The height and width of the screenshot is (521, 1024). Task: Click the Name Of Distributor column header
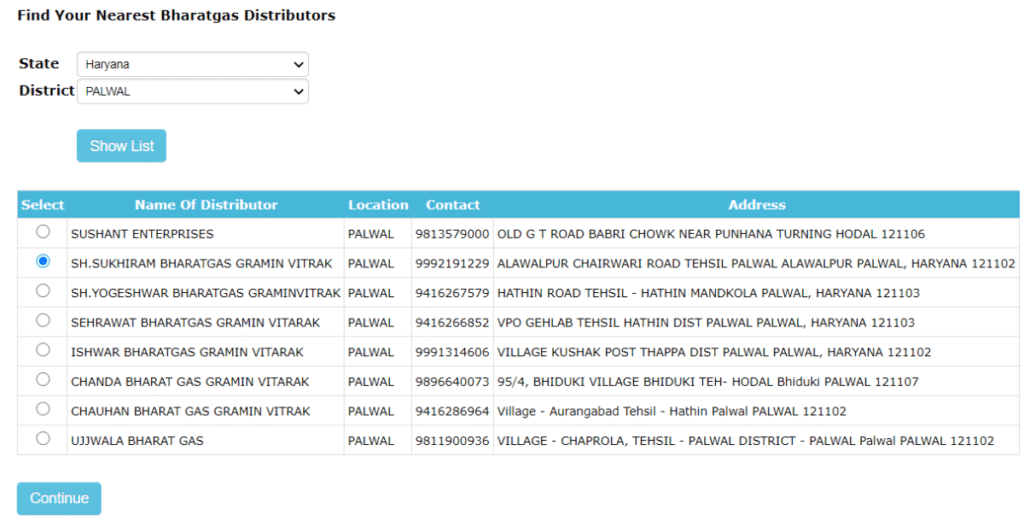tap(206, 205)
